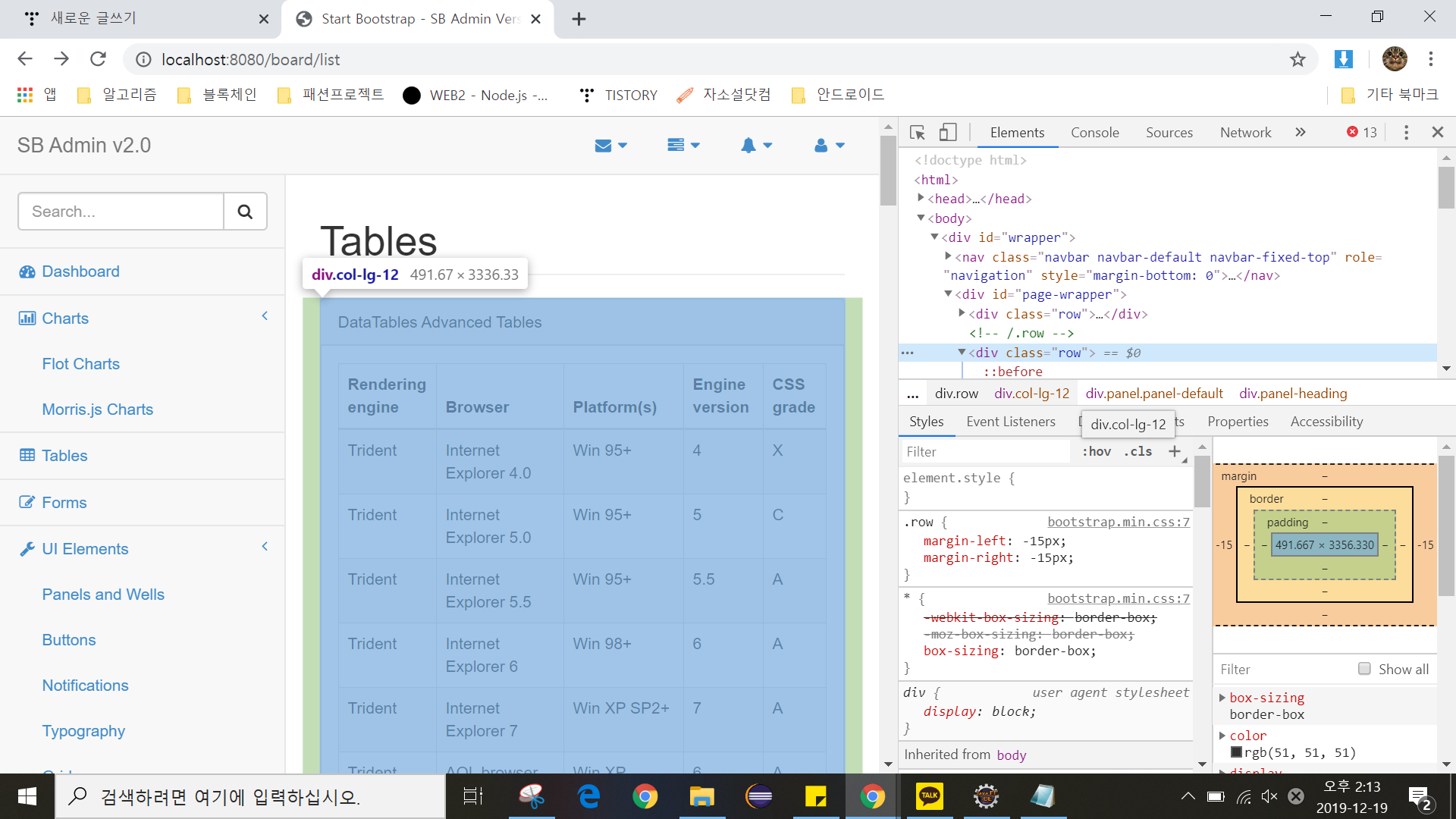This screenshot has height=819, width=1456.
Task: Click the inspect element picker icon
Action: click(917, 133)
